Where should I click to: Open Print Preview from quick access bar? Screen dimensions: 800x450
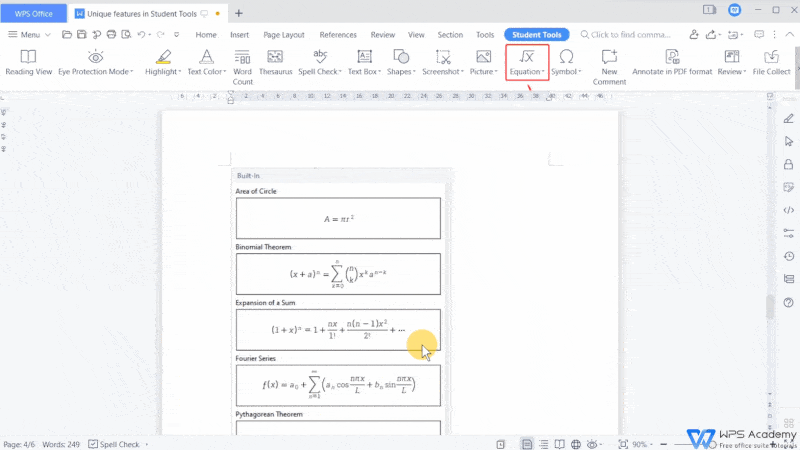click(x=126, y=35)
